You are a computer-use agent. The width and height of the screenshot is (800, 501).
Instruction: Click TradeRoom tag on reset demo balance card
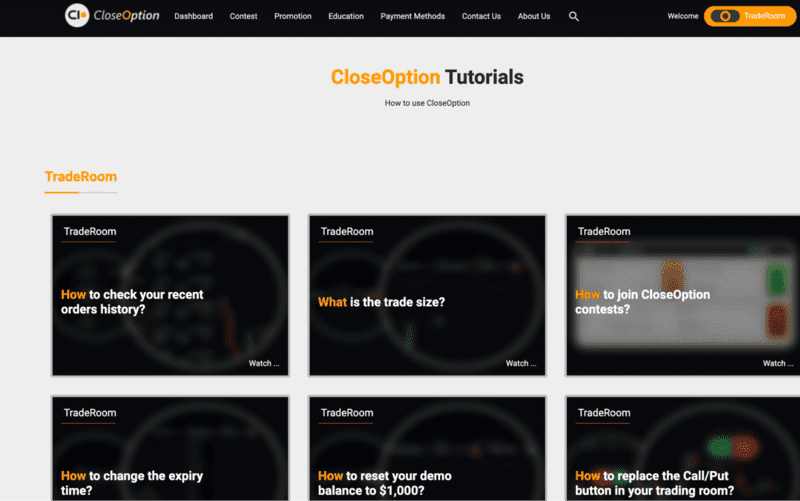[347, 413]
